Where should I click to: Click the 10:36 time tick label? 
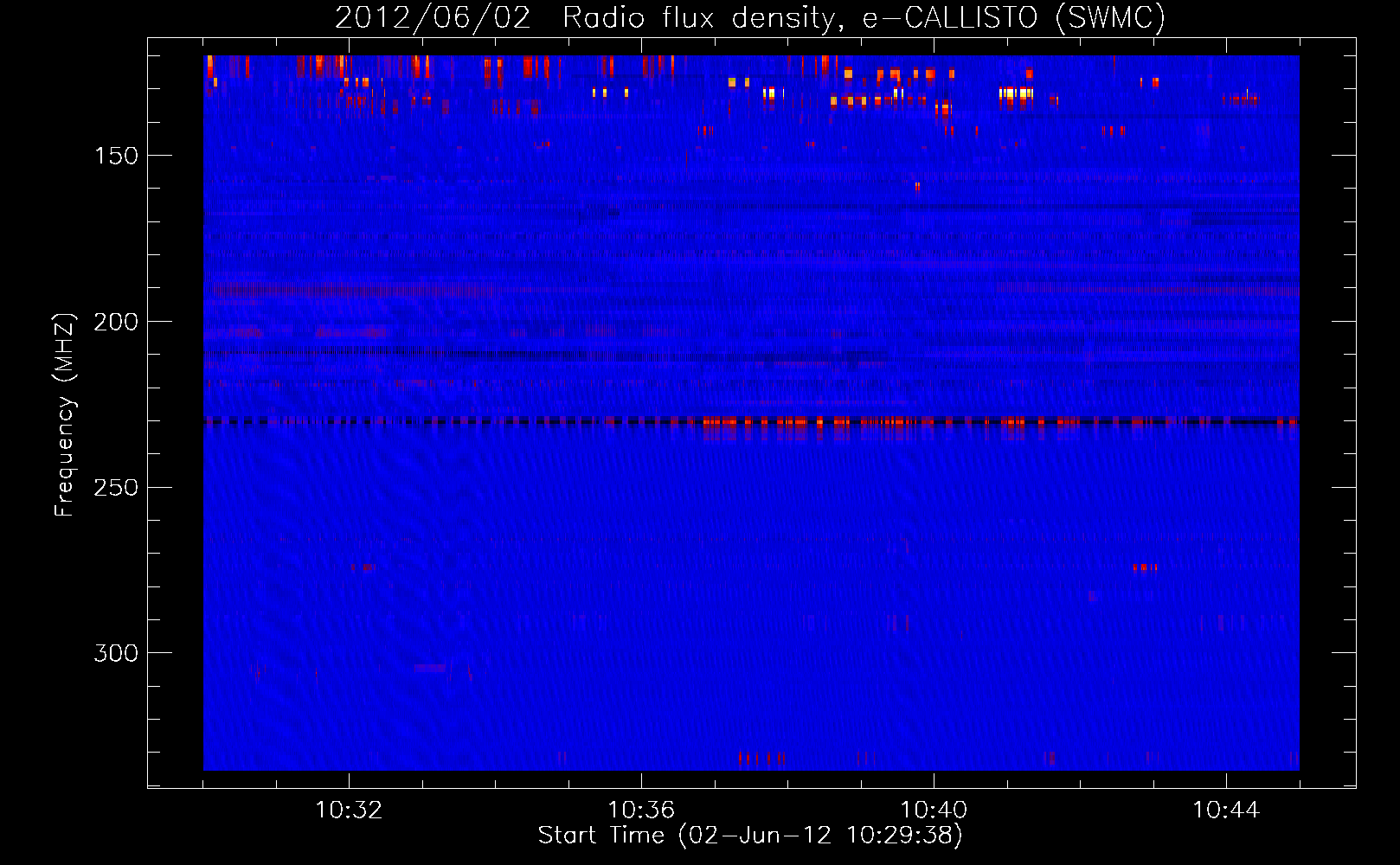(x=641, y=811)
